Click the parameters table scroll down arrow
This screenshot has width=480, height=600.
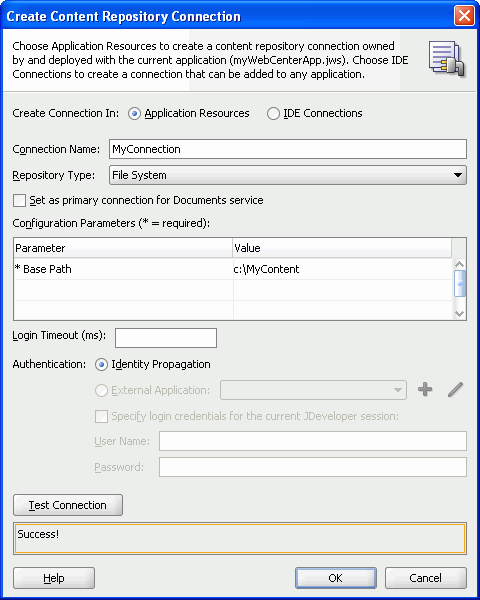click(x=460, y=314)
